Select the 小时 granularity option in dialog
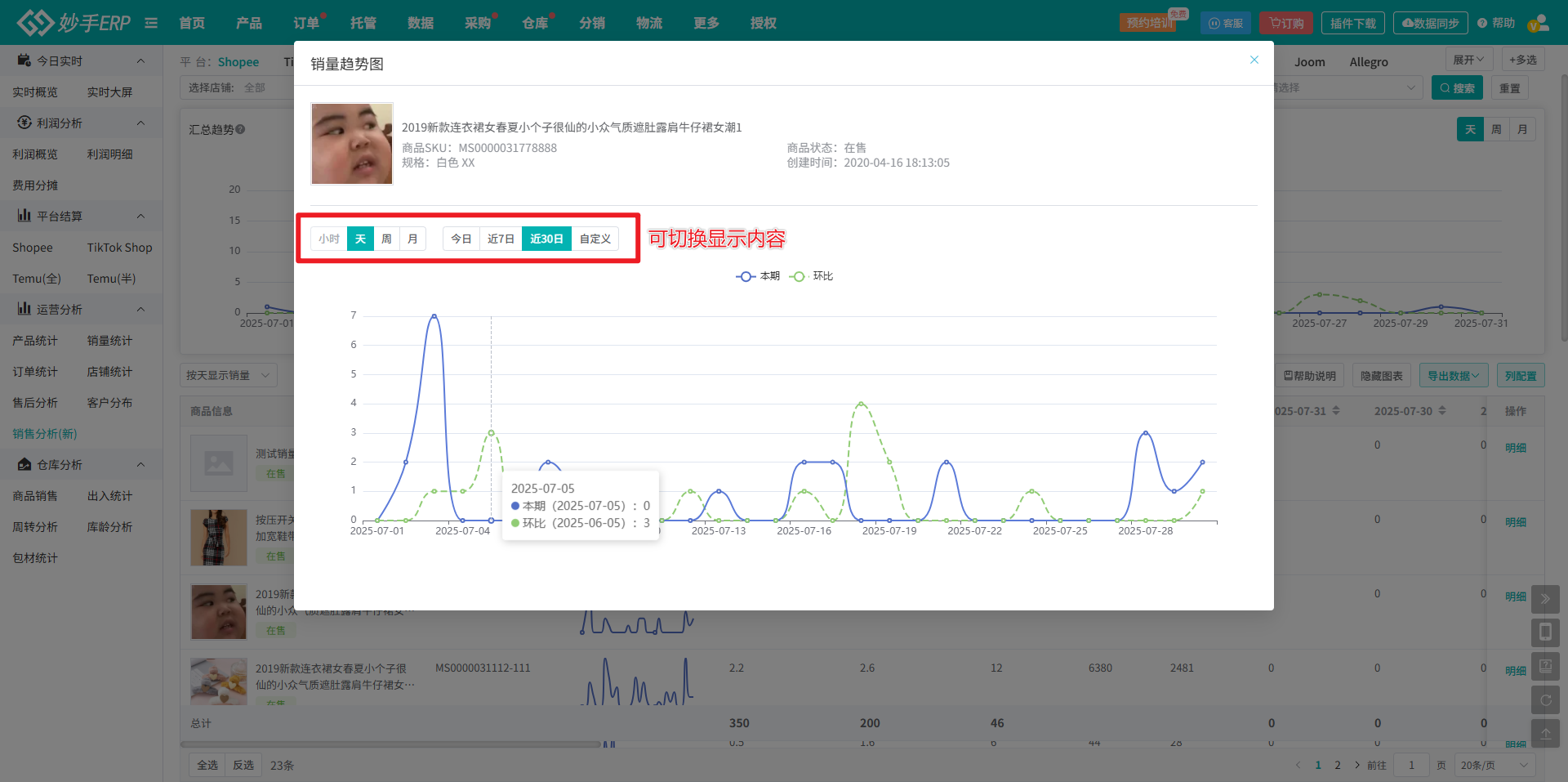This screenshot has height=782, width=1568. [329, 239]
